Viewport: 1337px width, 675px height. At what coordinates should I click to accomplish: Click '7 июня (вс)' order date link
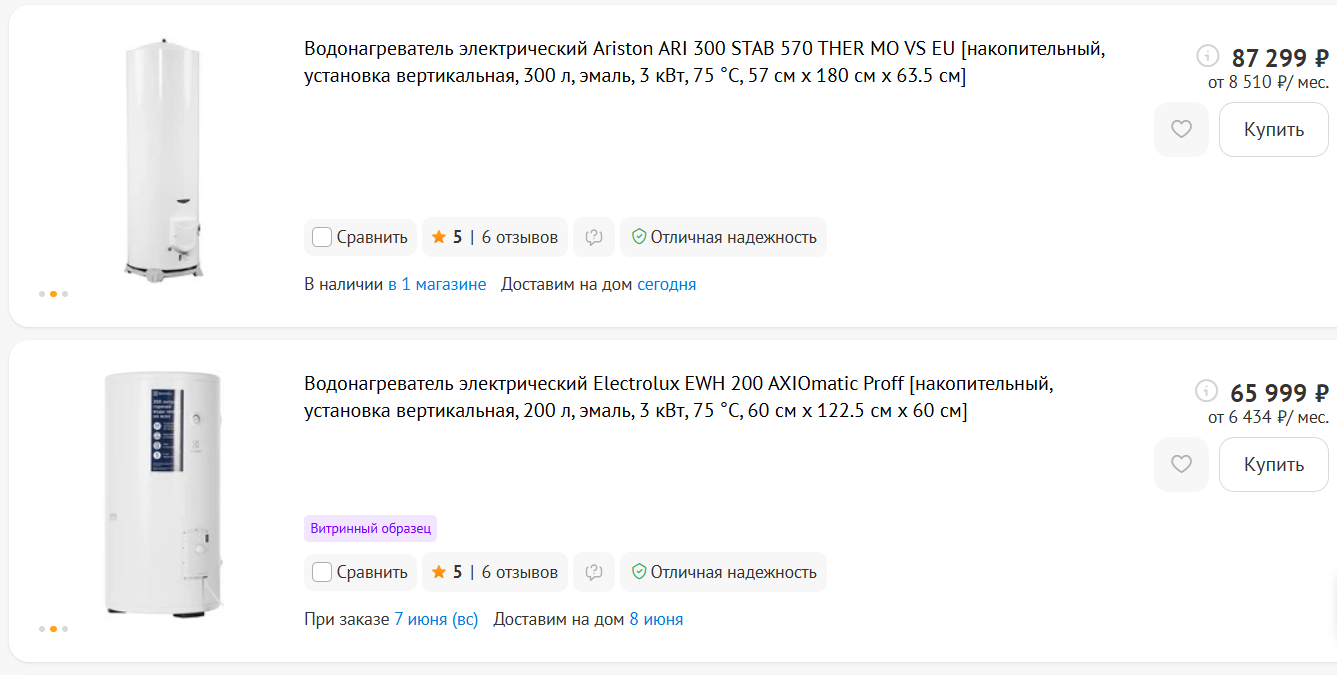(436, 619)
